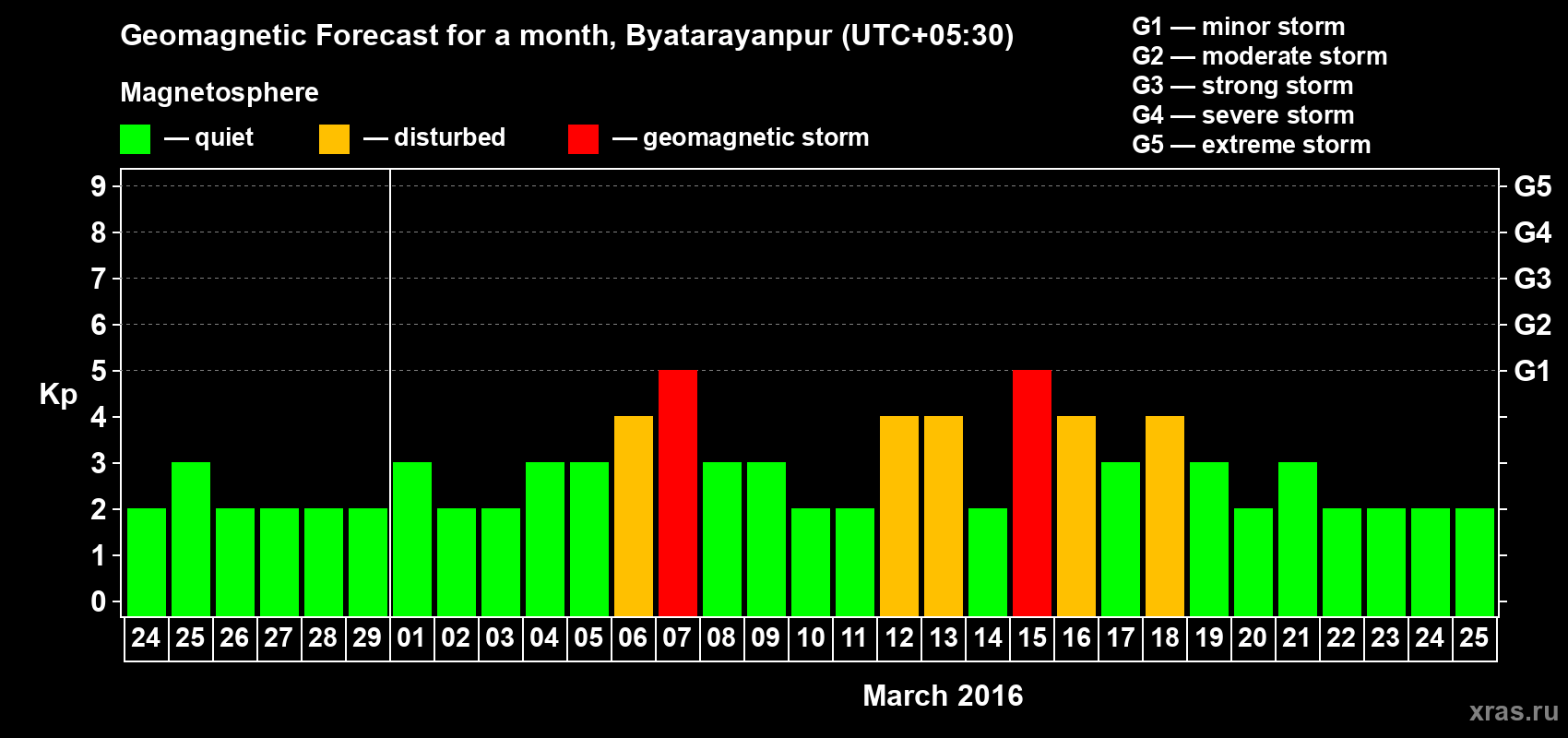Click the 'geomagnetic storm' legend label
The image size is (1568, 738).
pos(755,138)
